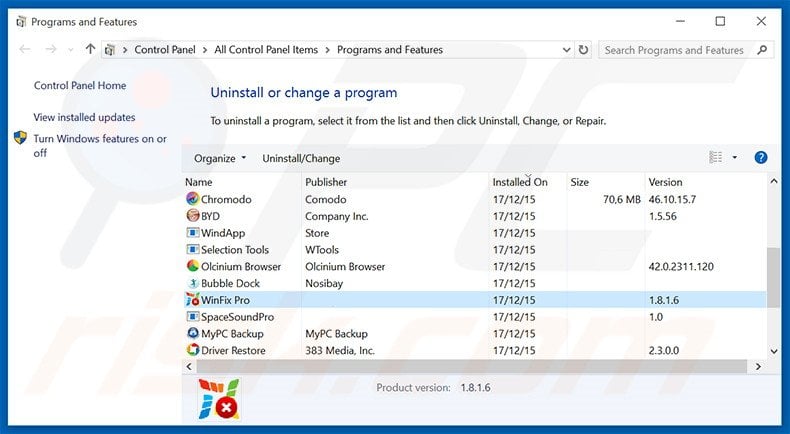
Task: Open Control Panel Home link
Action: pos(80,86)
